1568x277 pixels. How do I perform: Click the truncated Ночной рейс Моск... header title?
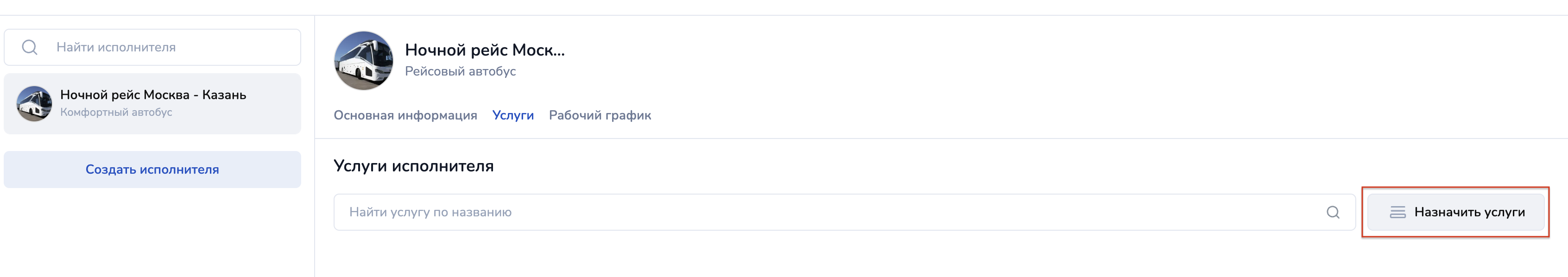[x=485, y=50]
